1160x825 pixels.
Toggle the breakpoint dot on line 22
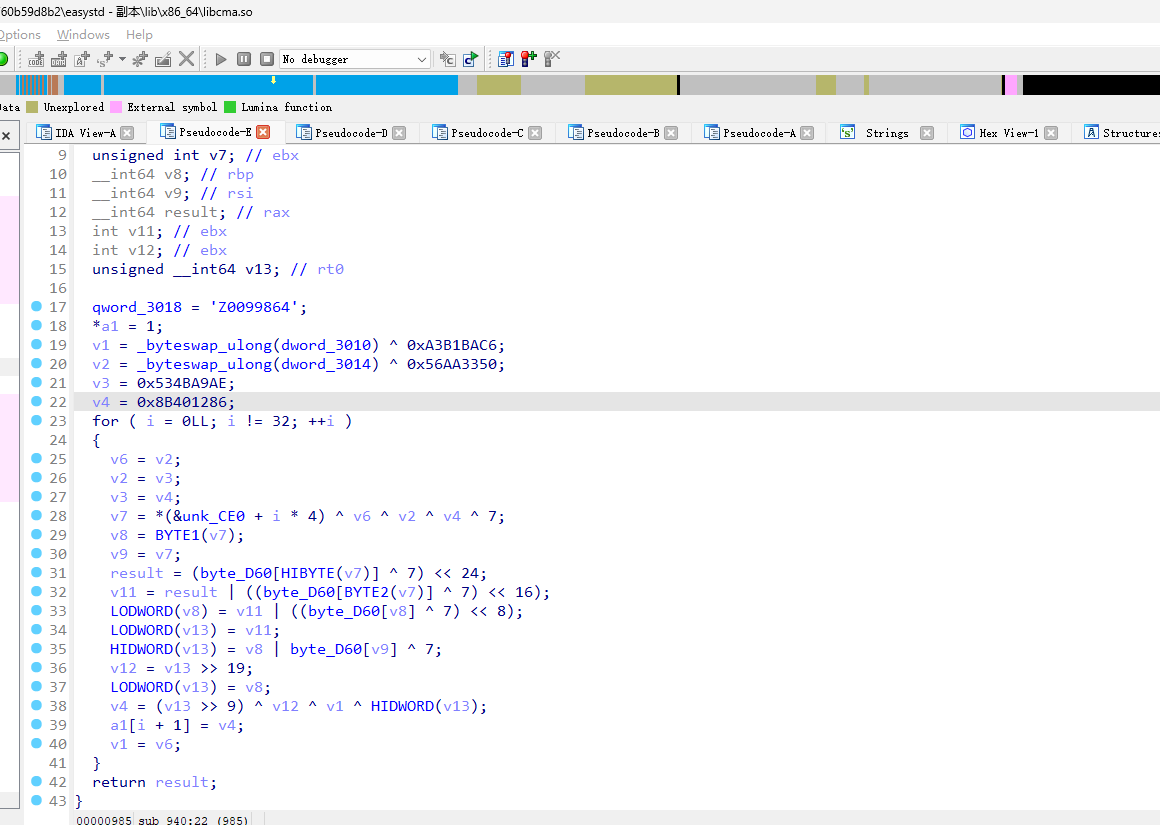[37, 402]
